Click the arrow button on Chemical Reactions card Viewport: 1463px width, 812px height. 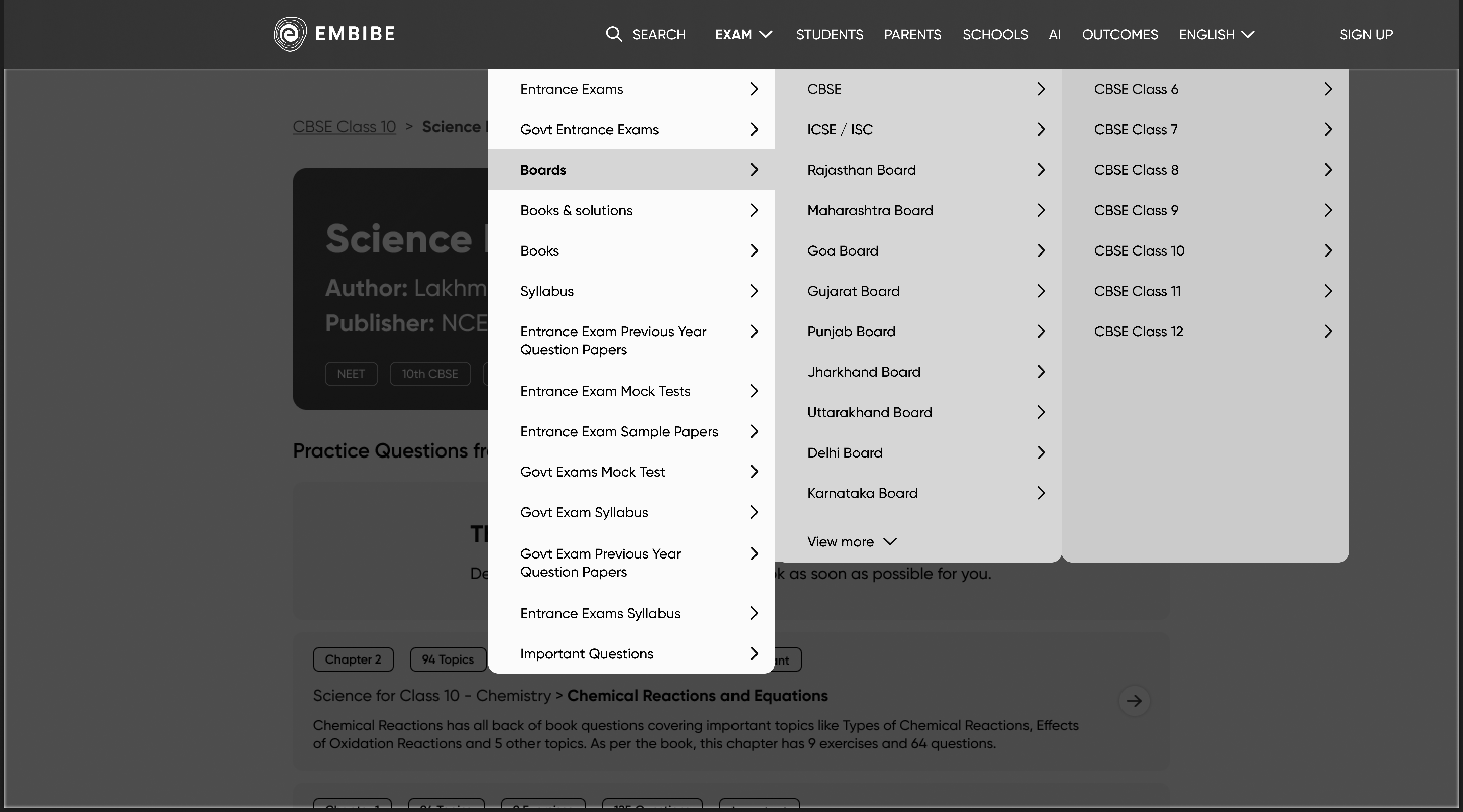coord(1134,701)
